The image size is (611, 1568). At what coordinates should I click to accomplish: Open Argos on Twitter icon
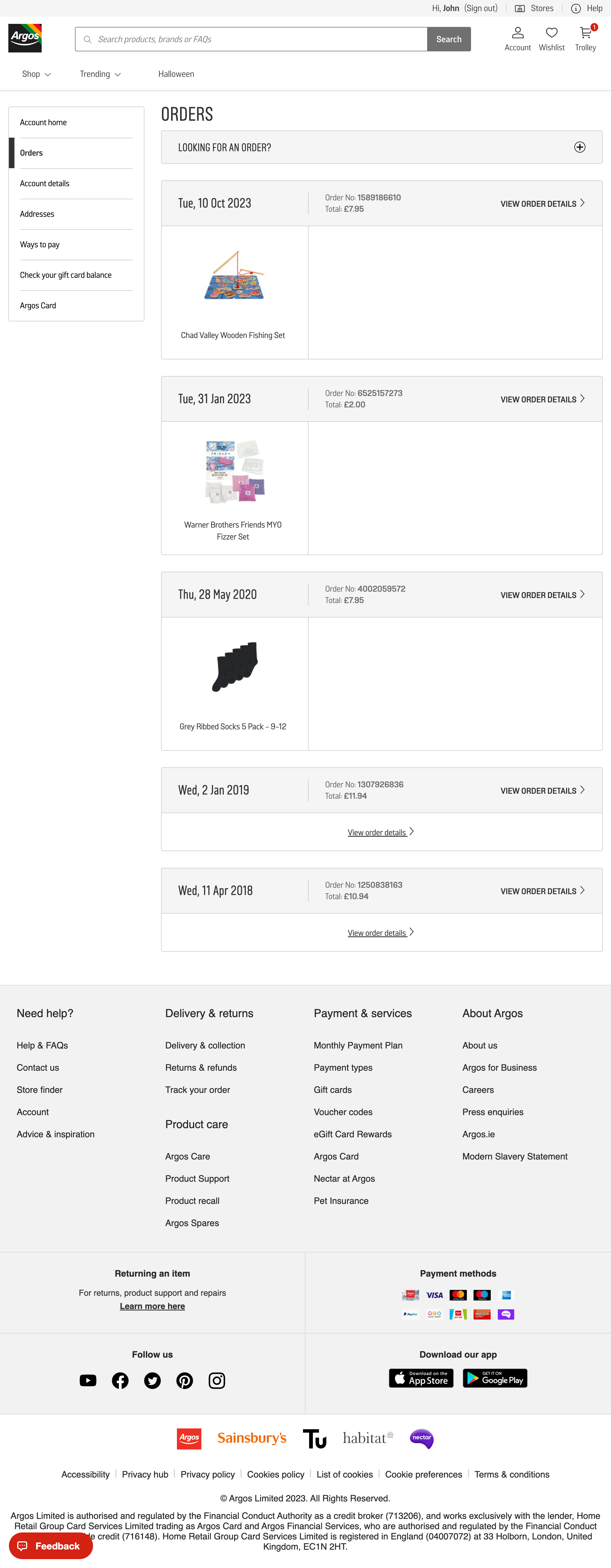coord(152,1380)
